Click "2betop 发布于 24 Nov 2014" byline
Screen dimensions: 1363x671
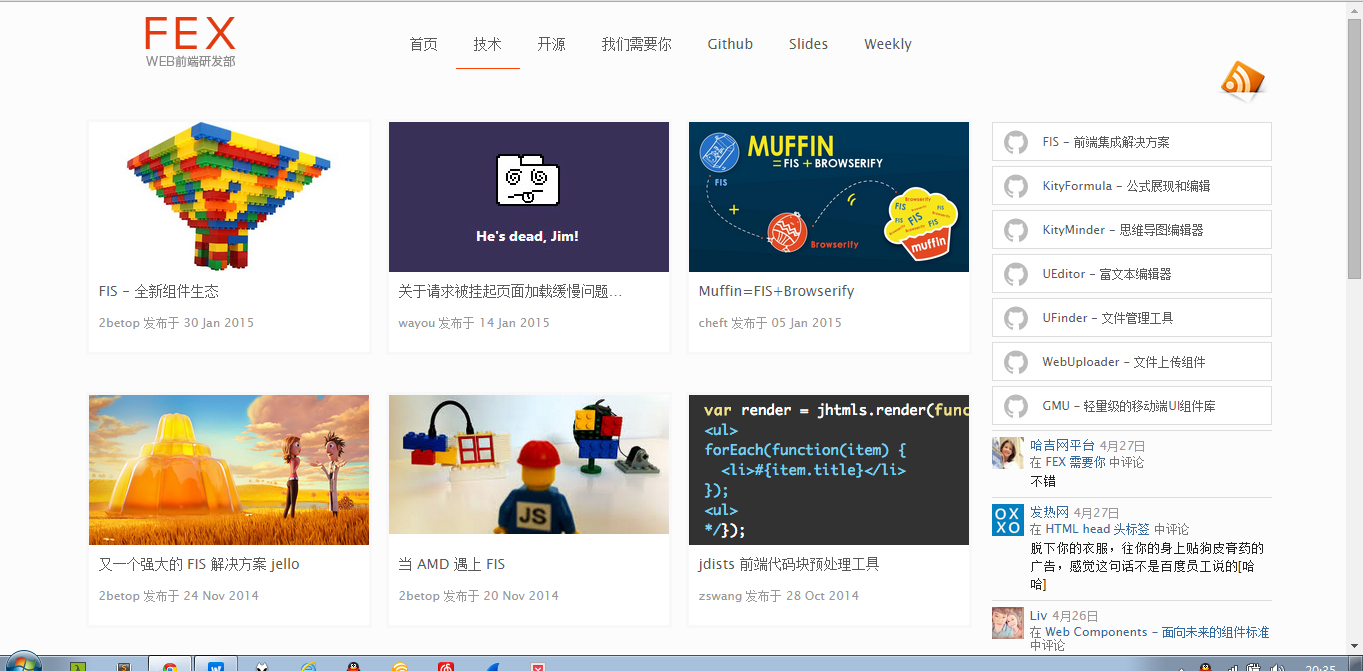click(x=178, y=596)
